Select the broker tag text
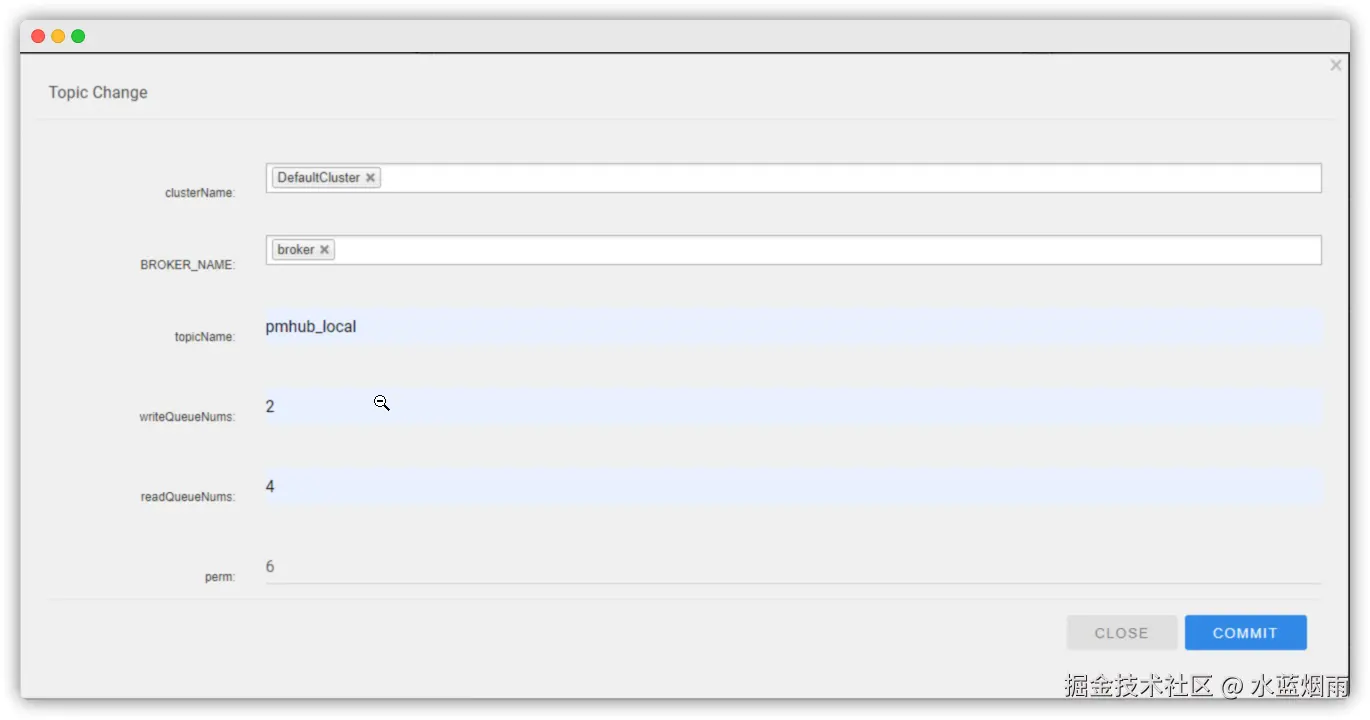This screenshot has width=1370, height=720. click(x=296, y=250)
